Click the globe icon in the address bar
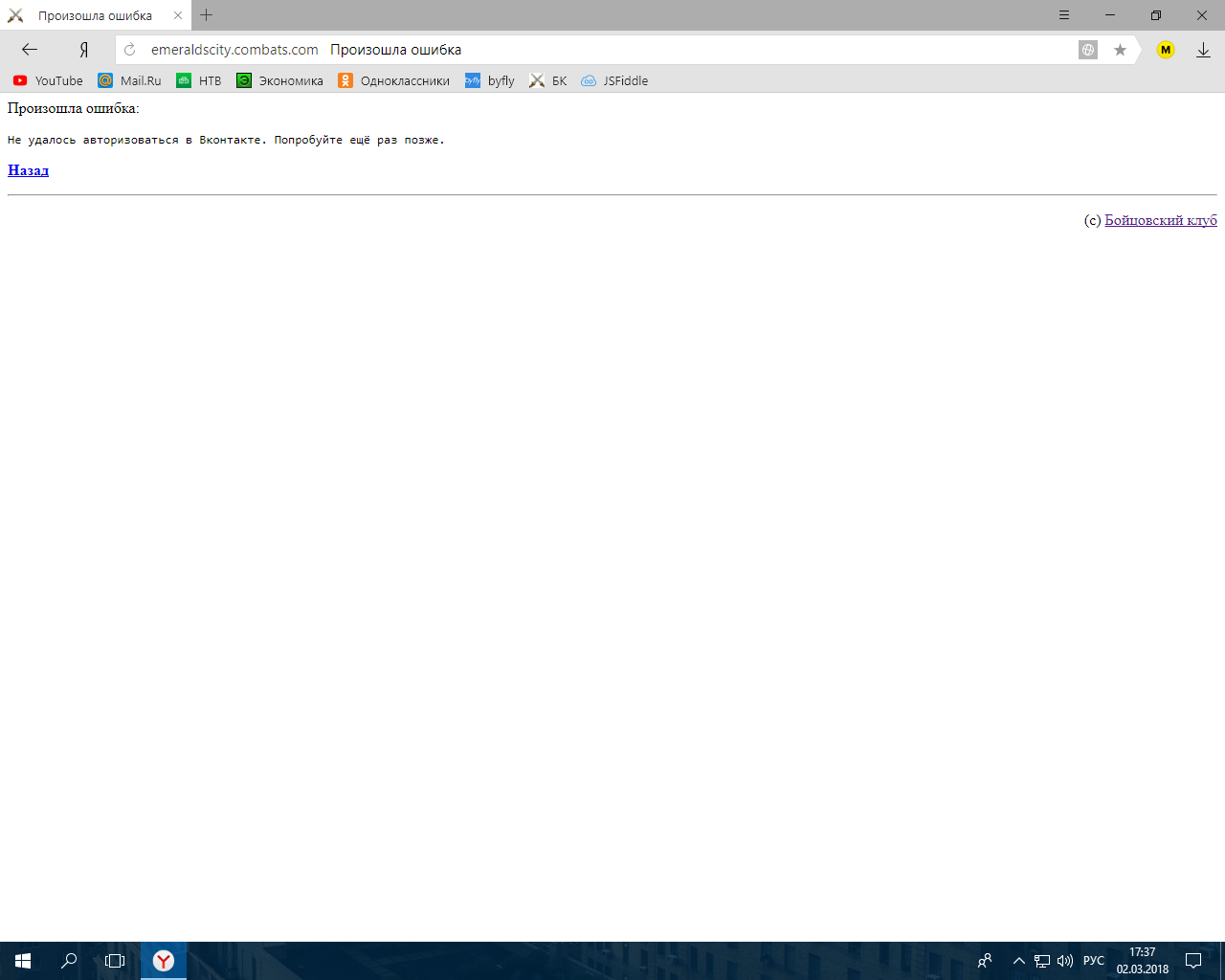 tap(1088, 50)
